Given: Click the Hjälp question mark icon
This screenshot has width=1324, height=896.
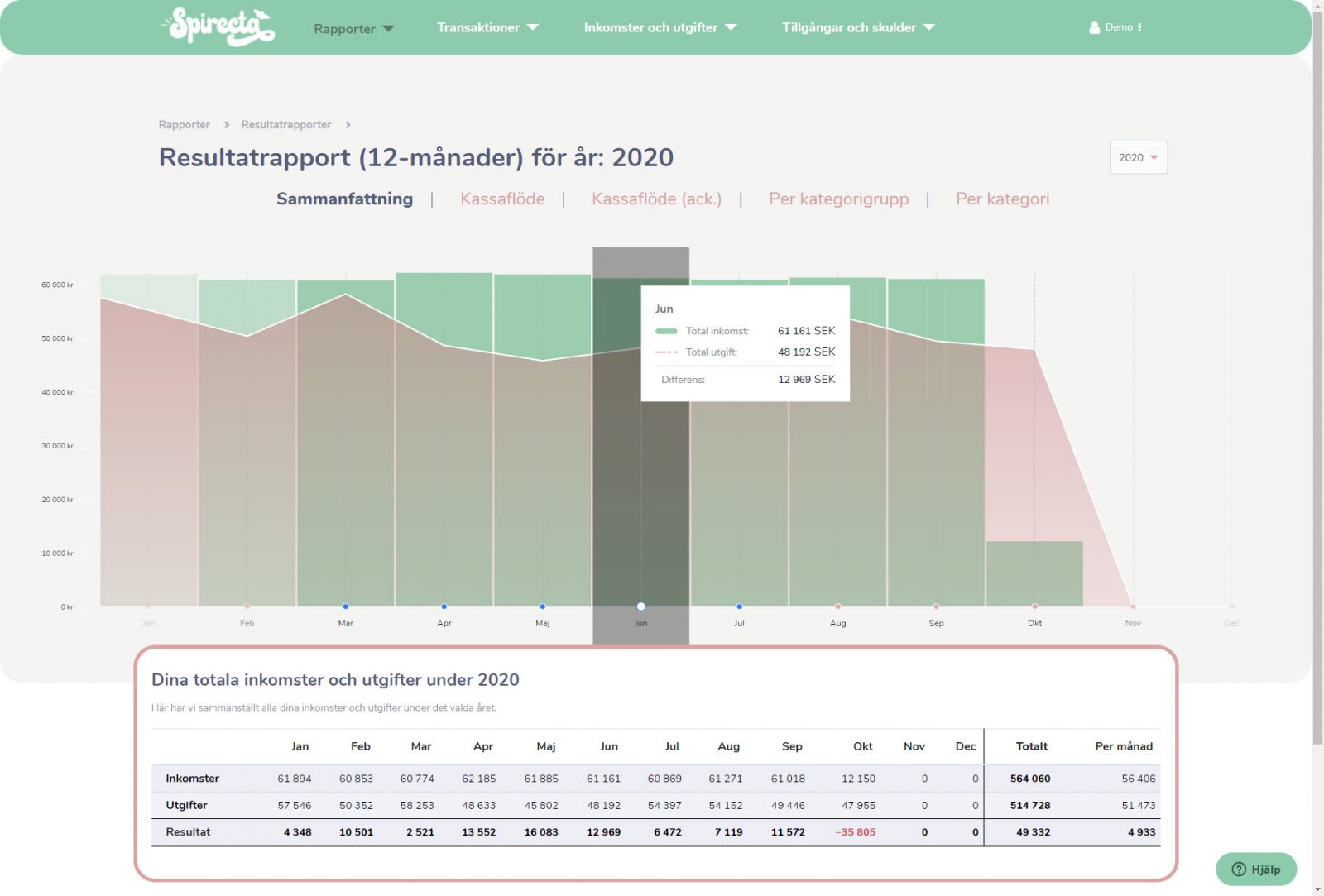Looking at the screenshot, I should click(x=1239, y=870).
